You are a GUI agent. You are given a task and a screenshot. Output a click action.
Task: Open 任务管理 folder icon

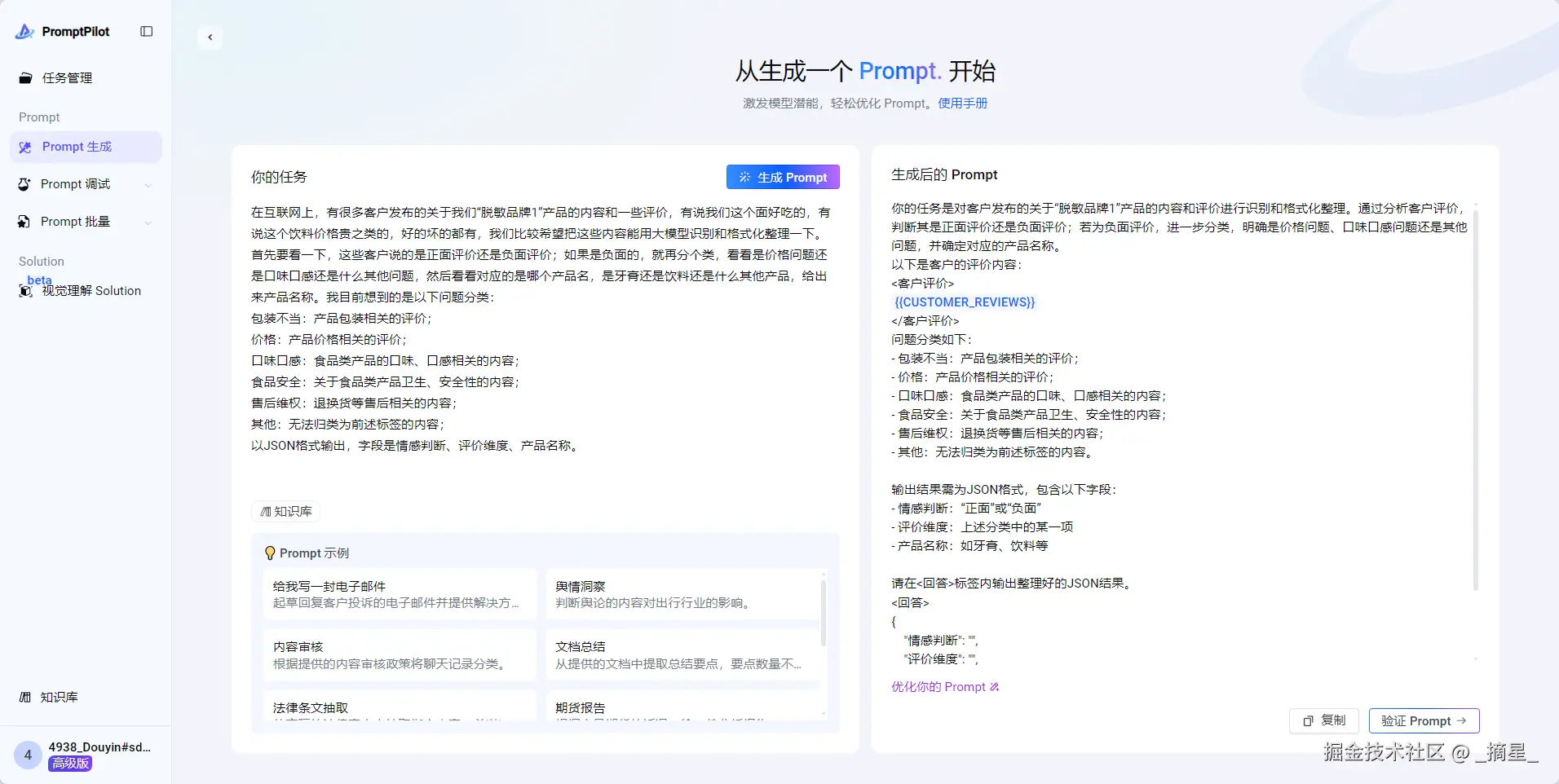(25, 78)
